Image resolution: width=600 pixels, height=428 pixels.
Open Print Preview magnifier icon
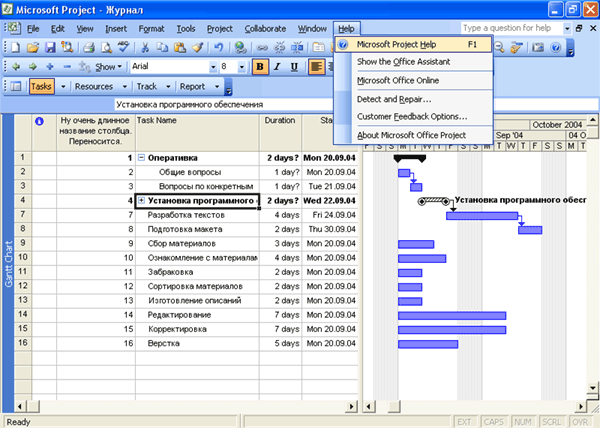click(106, 47)
